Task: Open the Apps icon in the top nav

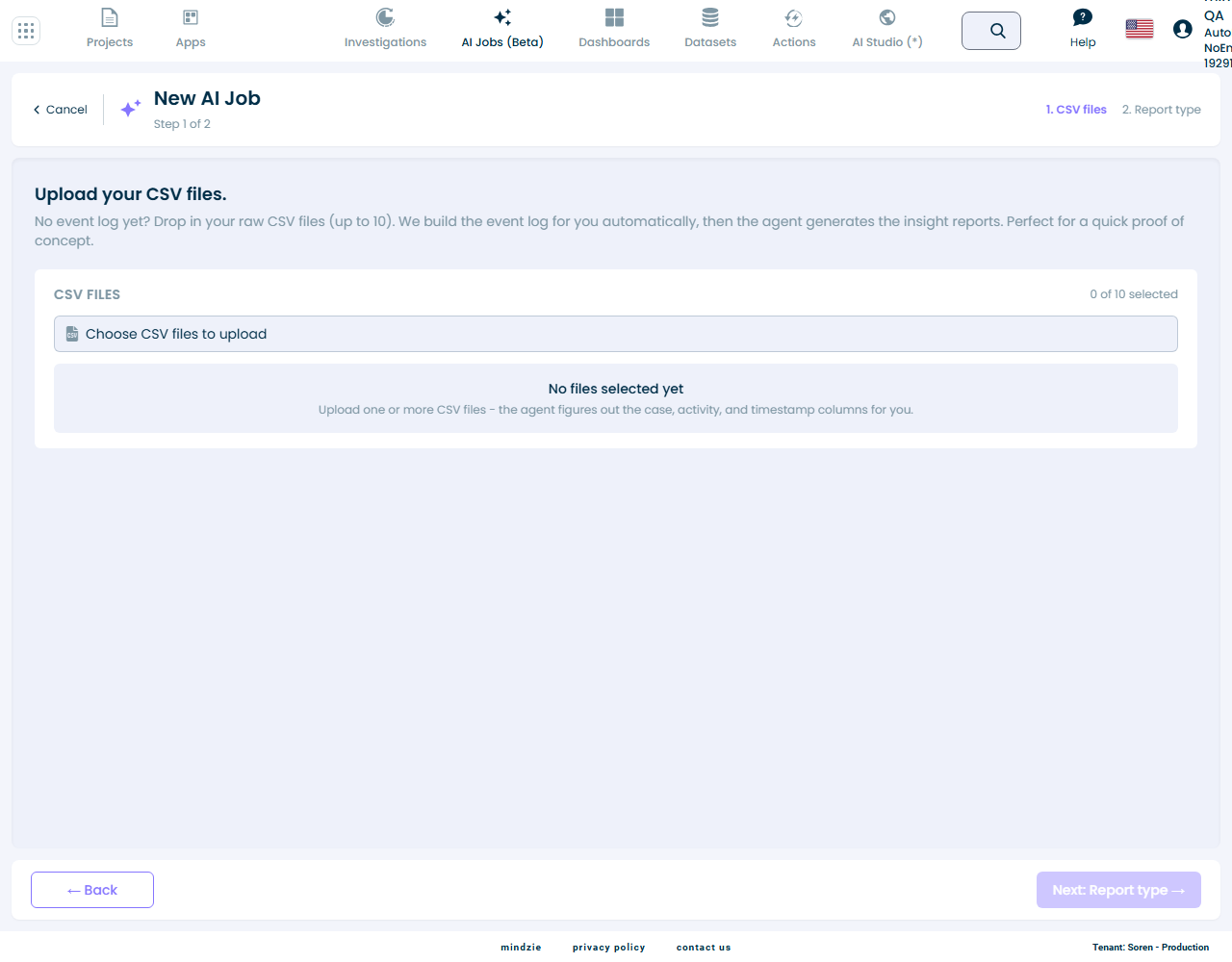Action: click(x=191, y=17)
